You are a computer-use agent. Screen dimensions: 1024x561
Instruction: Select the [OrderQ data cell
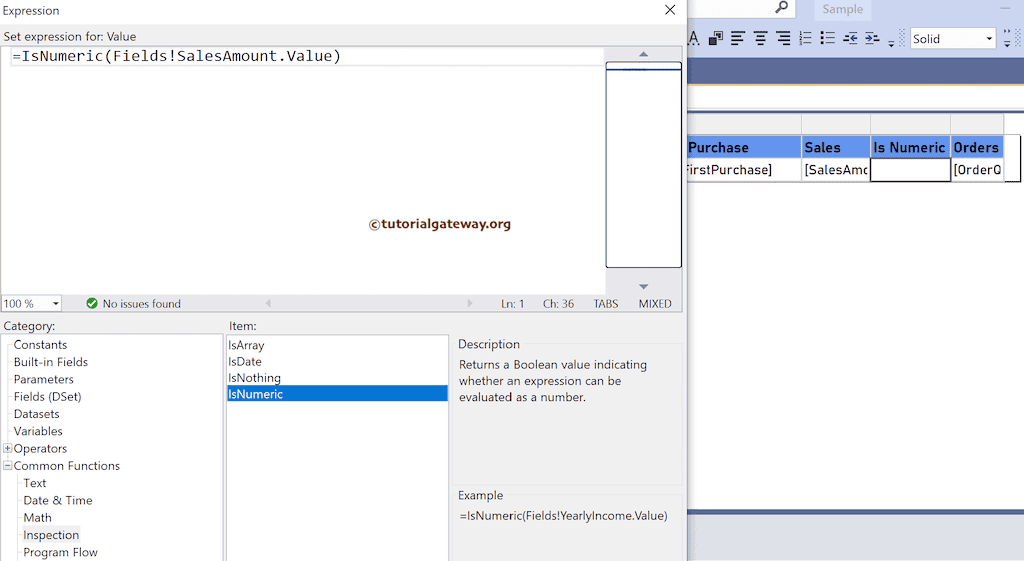977,170
